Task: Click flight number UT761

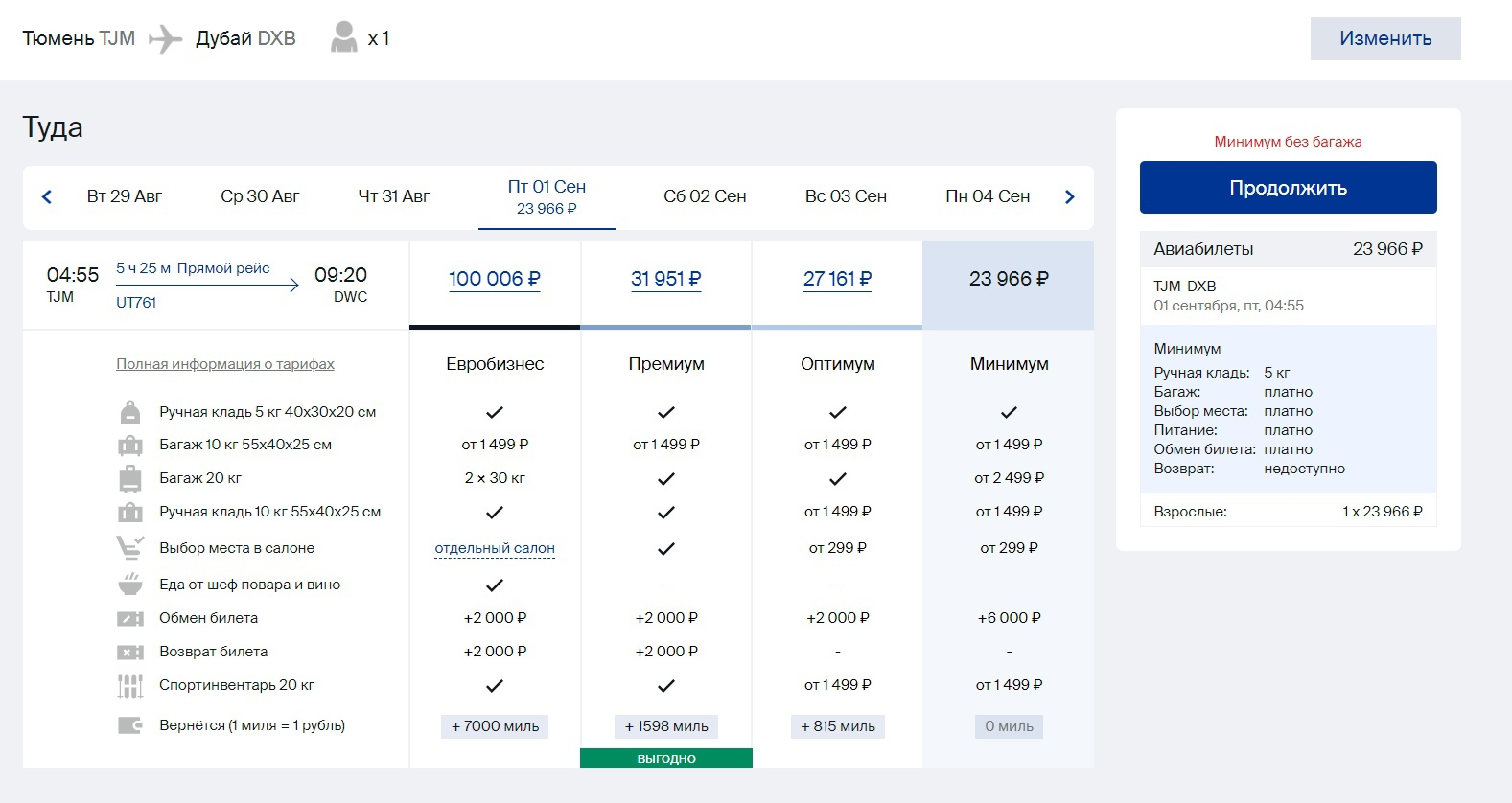Action: (136, 303)
